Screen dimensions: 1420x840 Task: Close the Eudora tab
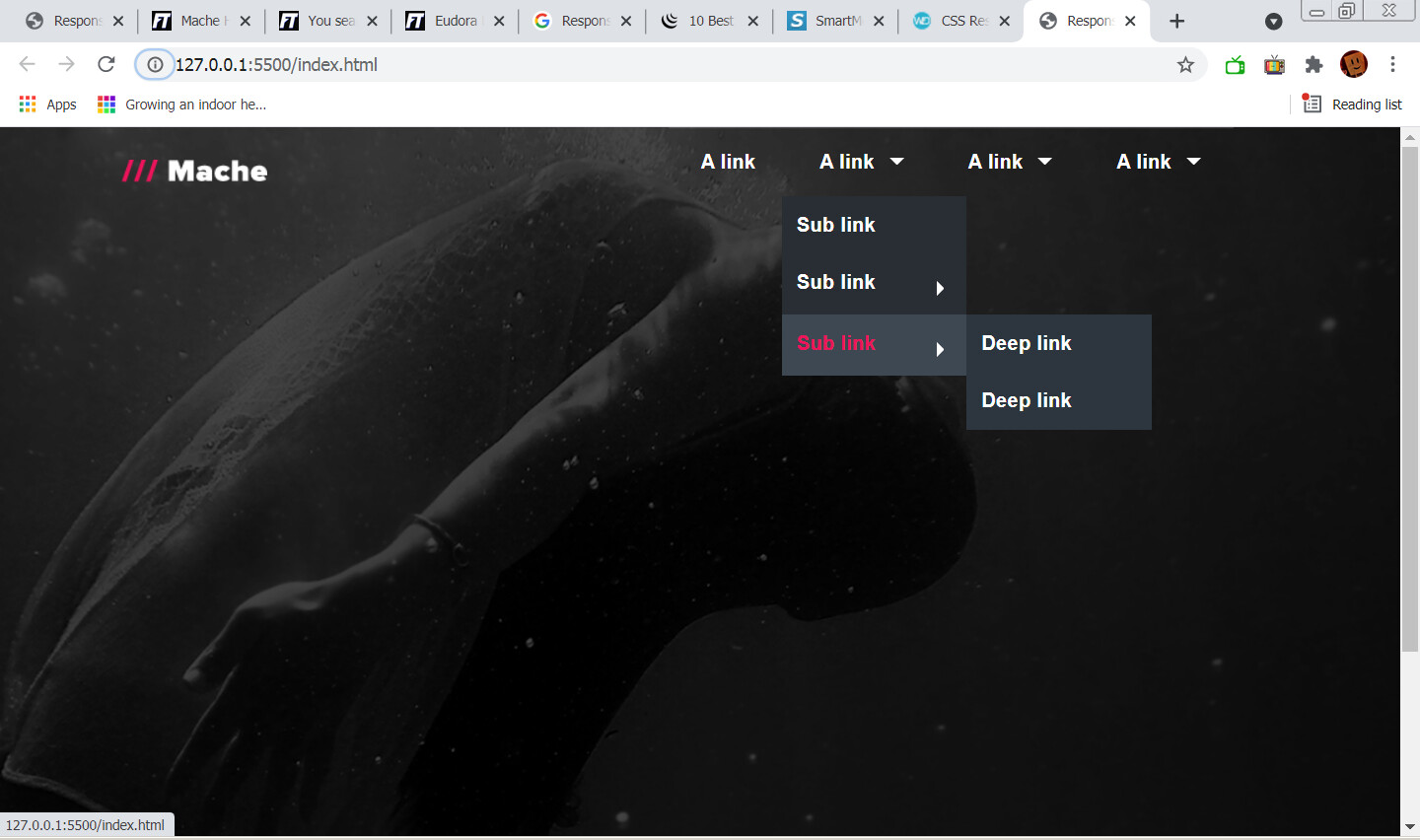point(499,21)
